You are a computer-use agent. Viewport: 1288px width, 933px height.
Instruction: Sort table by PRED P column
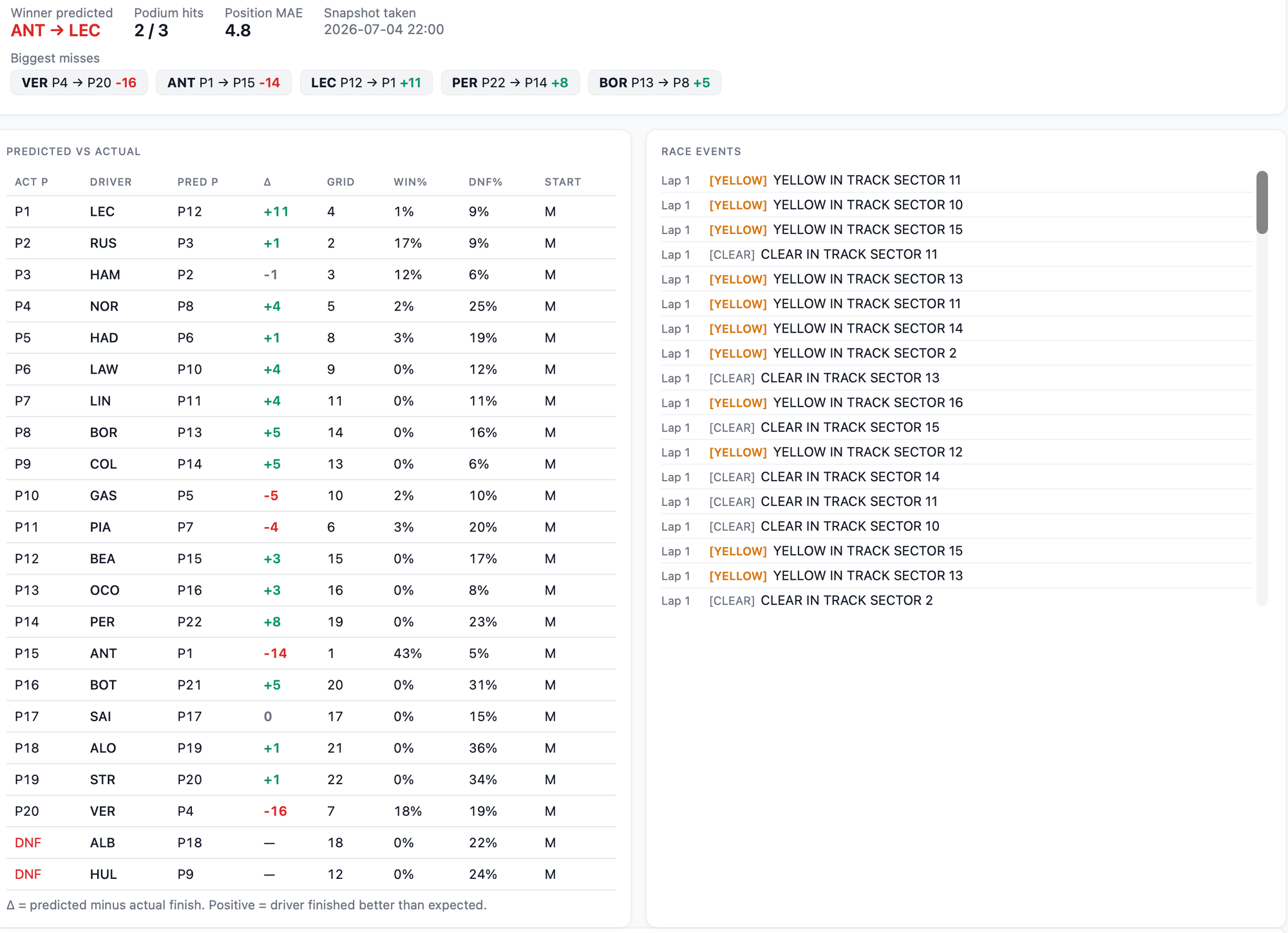198,182
